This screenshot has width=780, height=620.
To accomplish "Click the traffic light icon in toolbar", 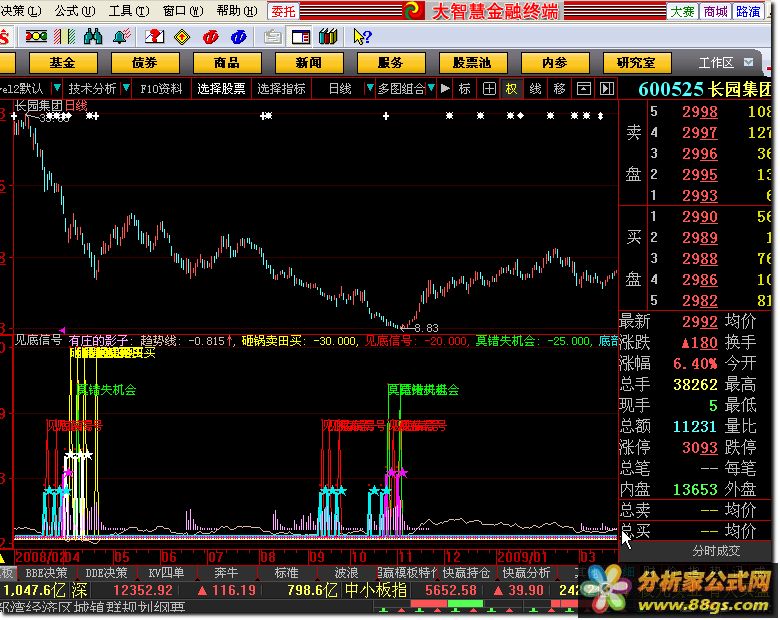I will [36, 36].
